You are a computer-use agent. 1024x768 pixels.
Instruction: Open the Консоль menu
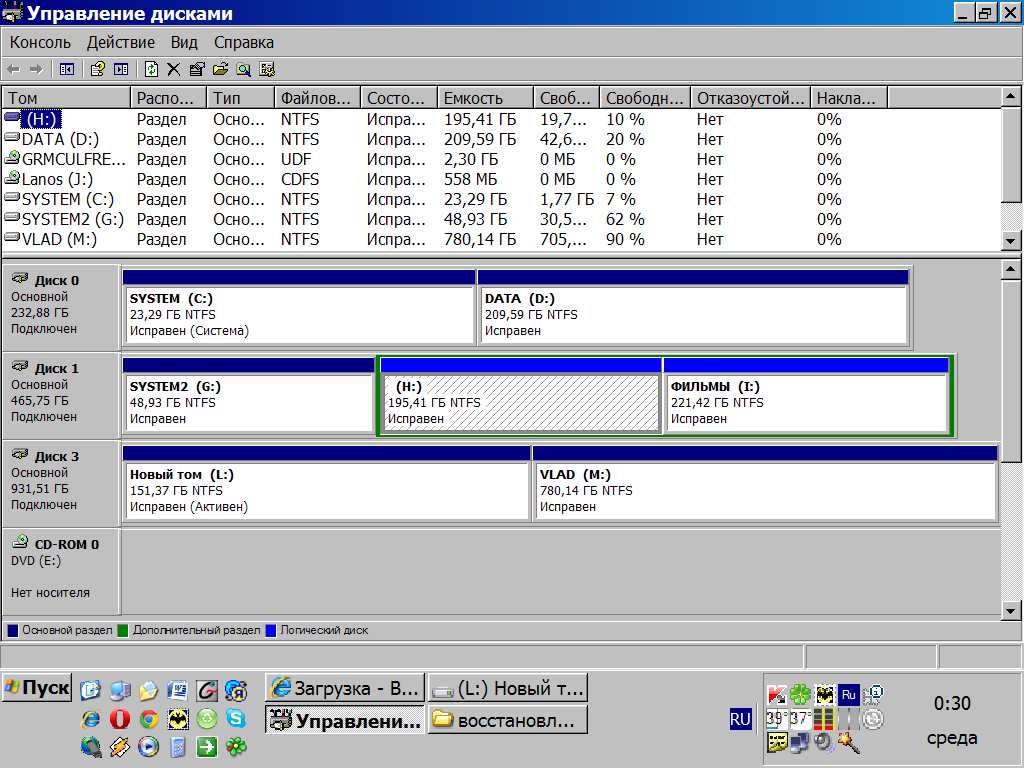(x=40, y=42)
